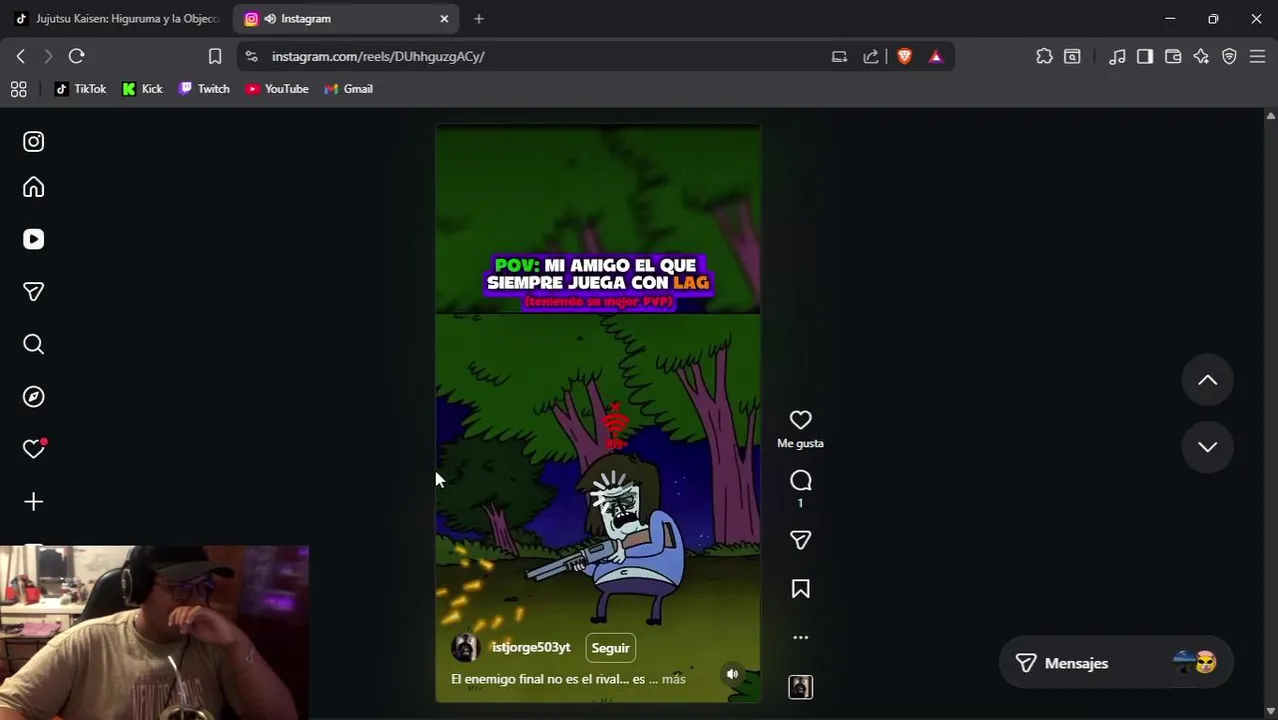Open more options three dots on reel
The width and height of the screenshot is (1278, 720).
[800, 637]
